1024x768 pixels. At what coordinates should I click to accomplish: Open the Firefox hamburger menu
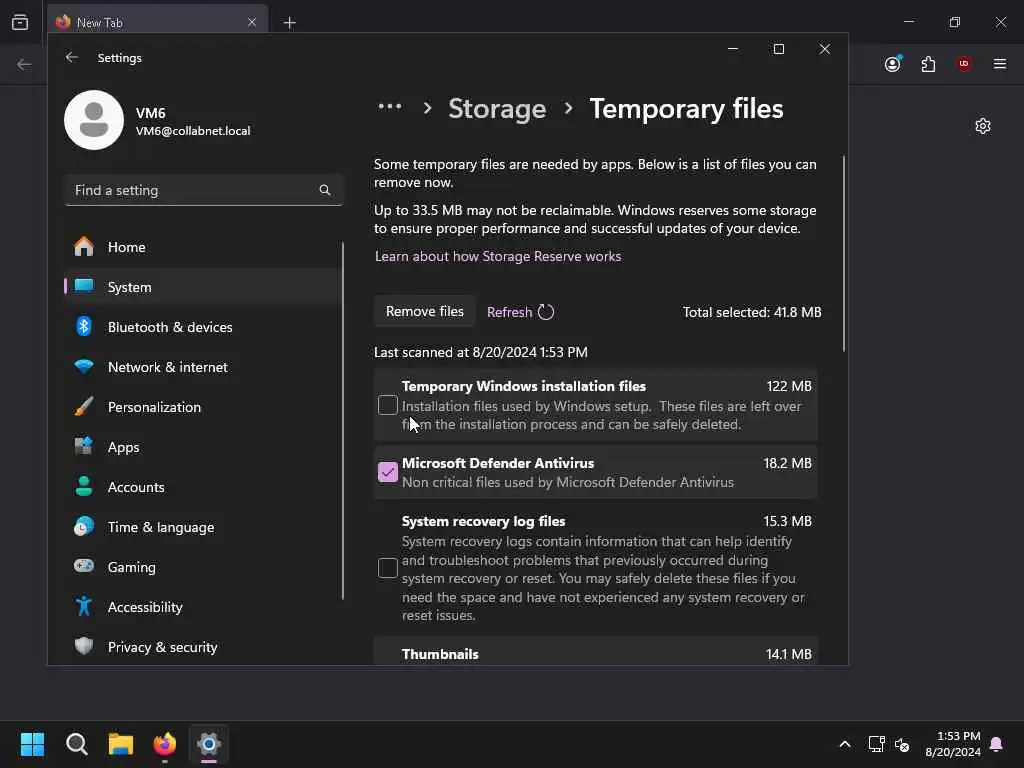click(1000, 63)
